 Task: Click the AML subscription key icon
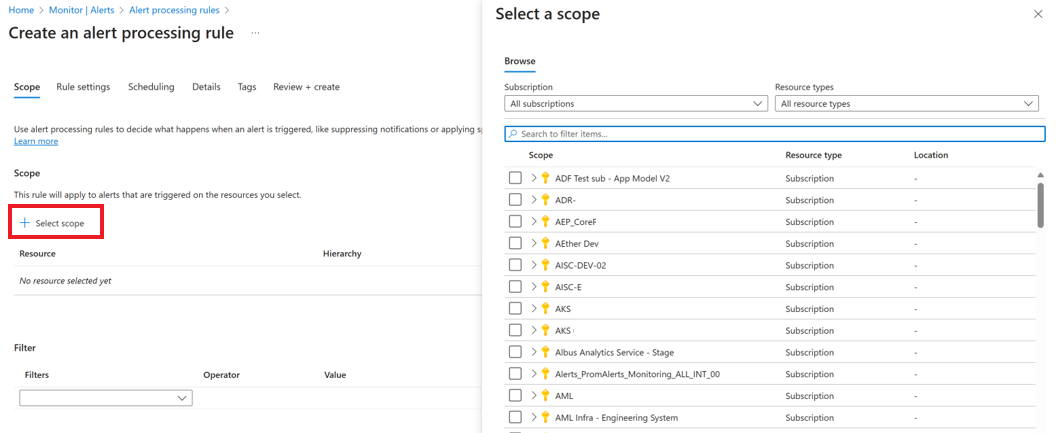pyautogui.click(x=546, y=396)
